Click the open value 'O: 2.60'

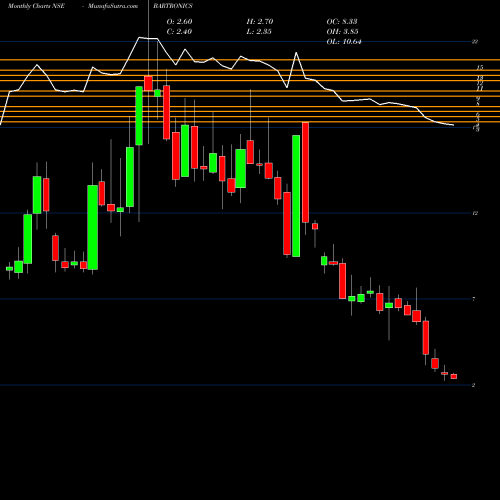tap(179, 22)
